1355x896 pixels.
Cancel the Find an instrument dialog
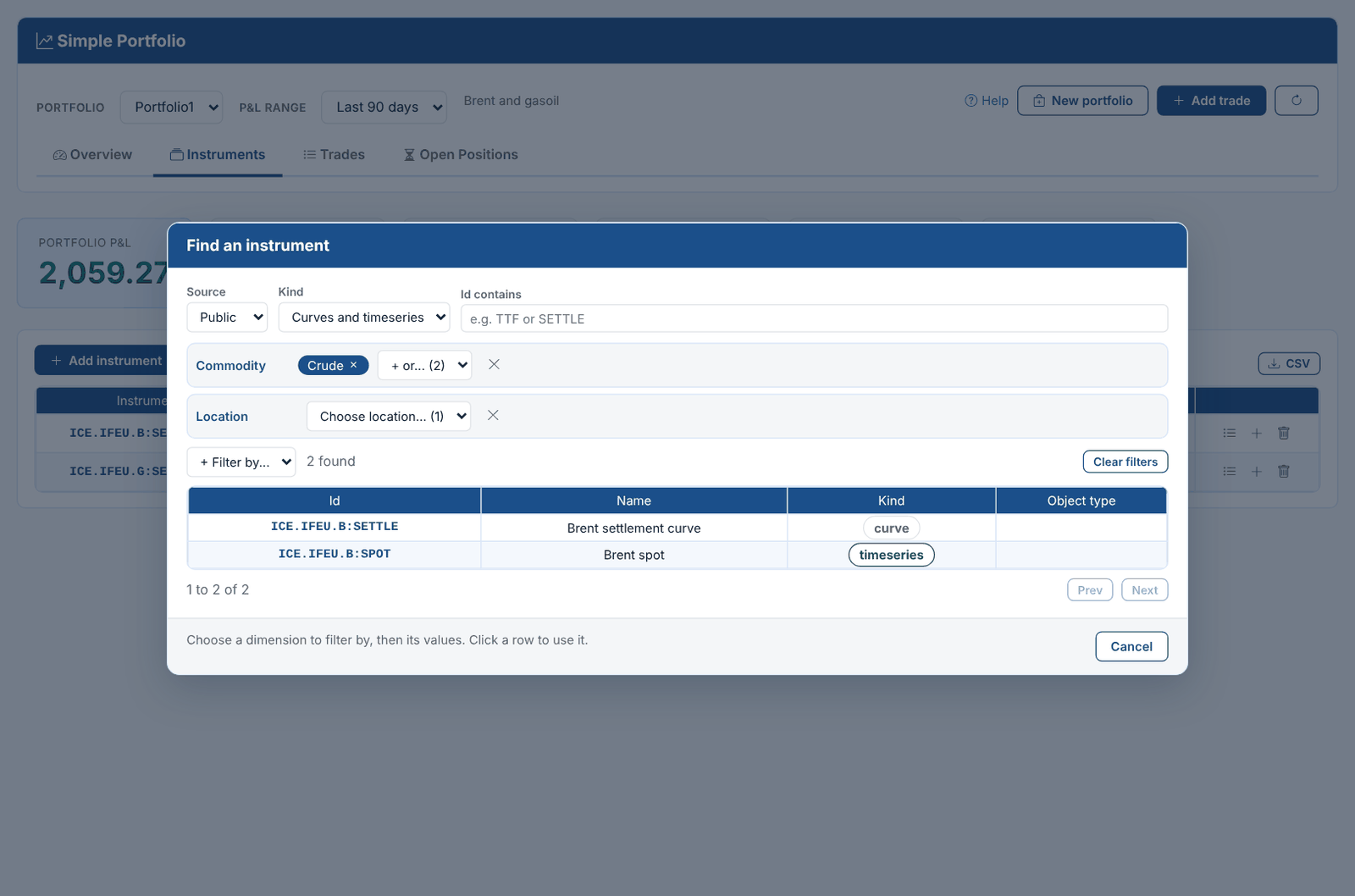1131,646
